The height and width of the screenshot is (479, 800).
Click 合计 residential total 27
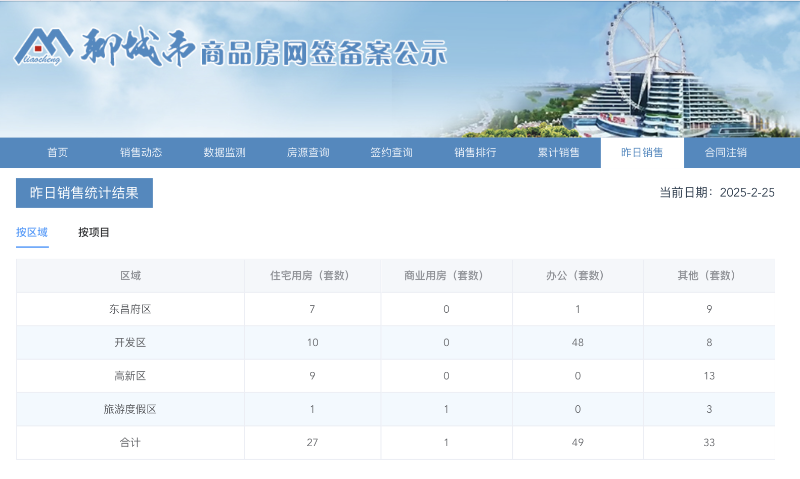(x=312, y=443)
